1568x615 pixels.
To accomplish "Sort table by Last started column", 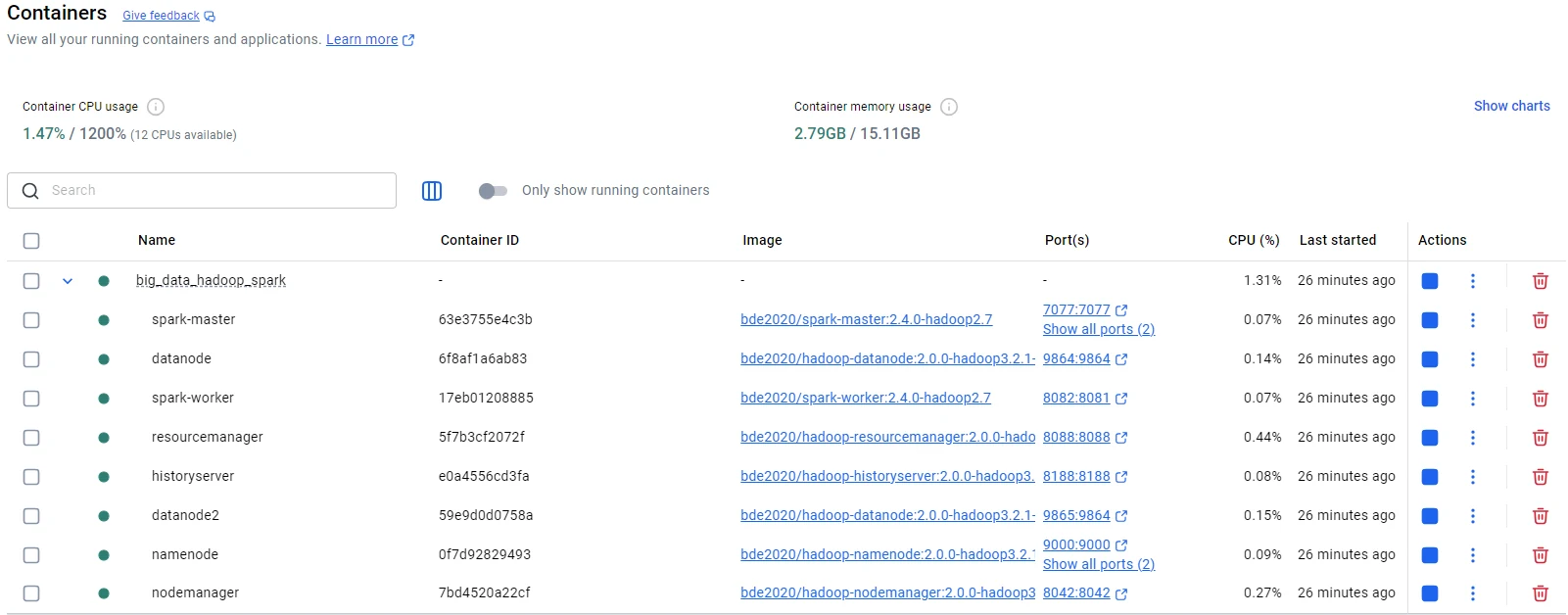I will pos(1338,240).
